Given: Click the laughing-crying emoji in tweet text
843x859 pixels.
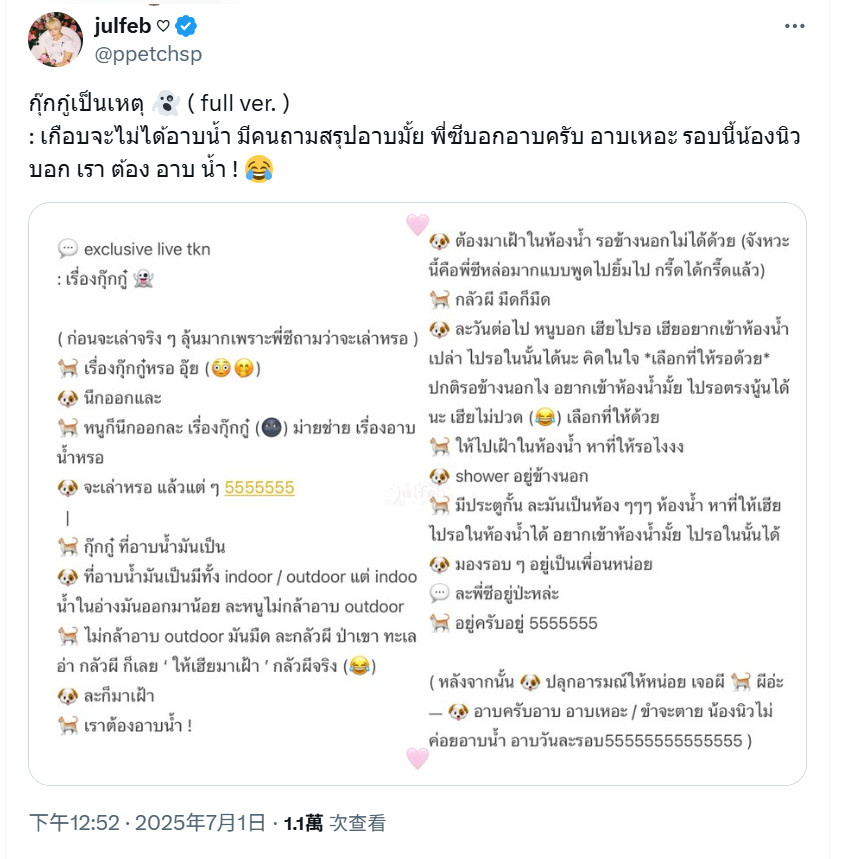Looking at the screenshot, I should 259,169.
